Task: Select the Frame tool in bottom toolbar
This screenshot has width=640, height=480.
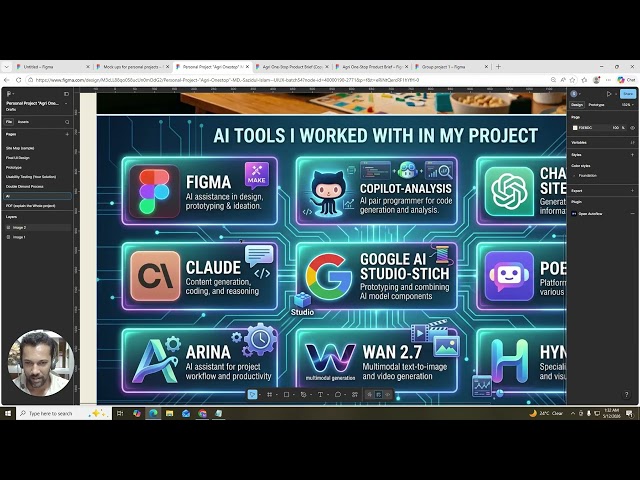Action: pyautogui.click(x=269, y=395)
